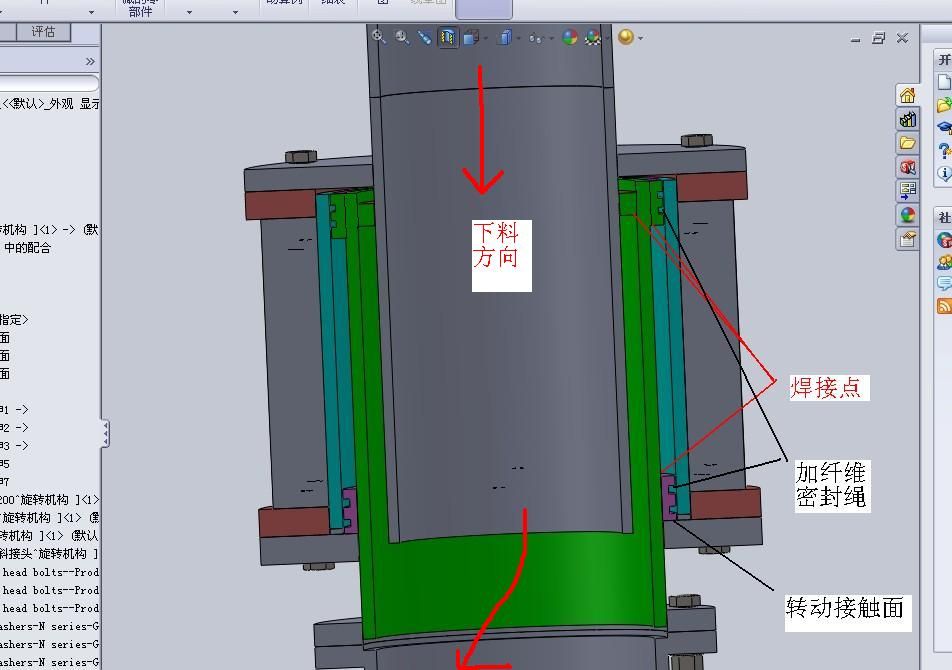Open the View Settings gold sphere icon
Screen dimensions: 952x670
click(626, 38)
